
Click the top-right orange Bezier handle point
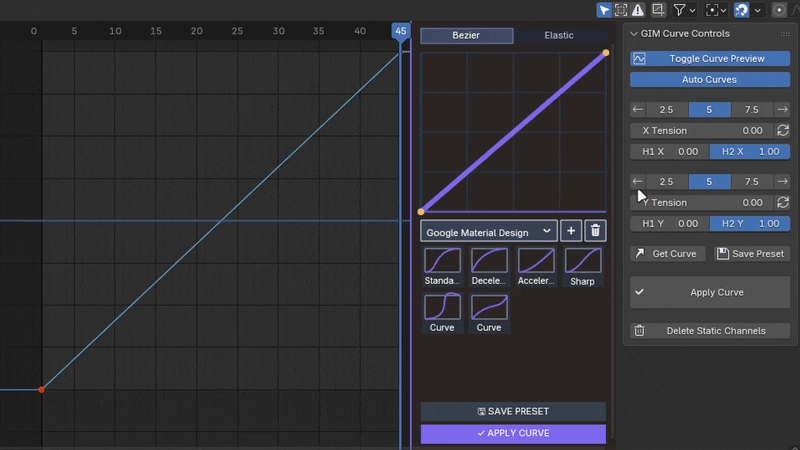[606, 53]
